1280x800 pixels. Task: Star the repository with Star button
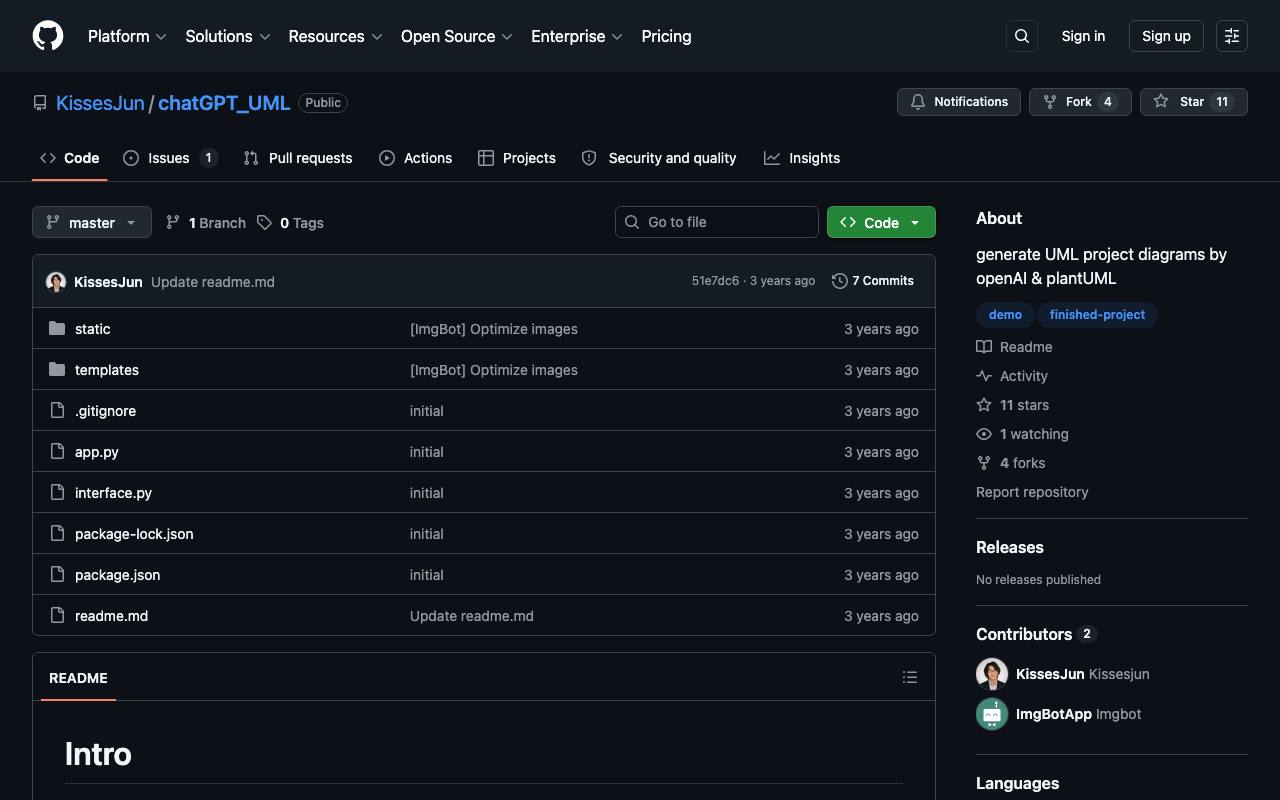click(1194, 102)
